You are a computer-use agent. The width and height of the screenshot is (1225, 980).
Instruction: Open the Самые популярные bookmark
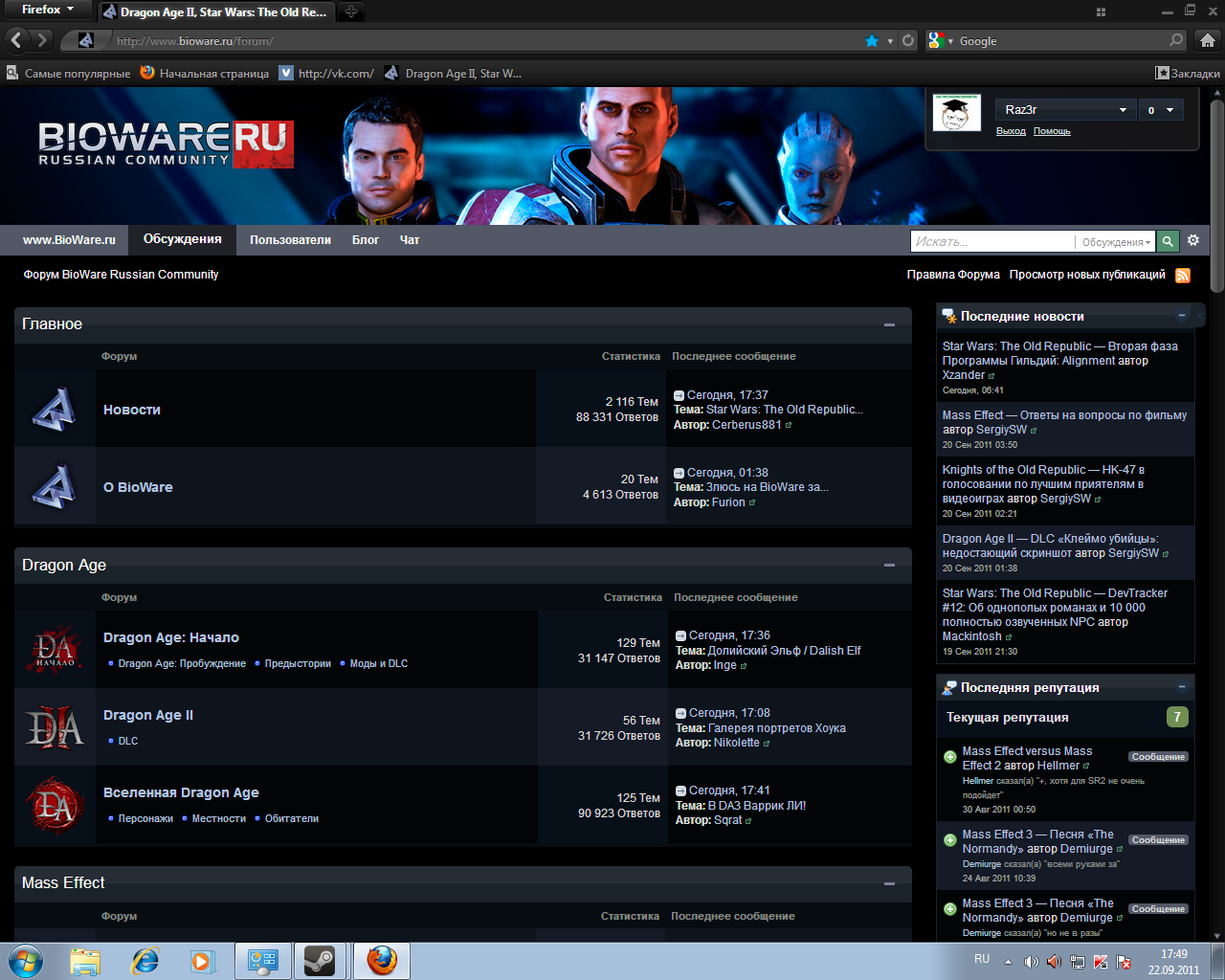[x=68, y=73]
